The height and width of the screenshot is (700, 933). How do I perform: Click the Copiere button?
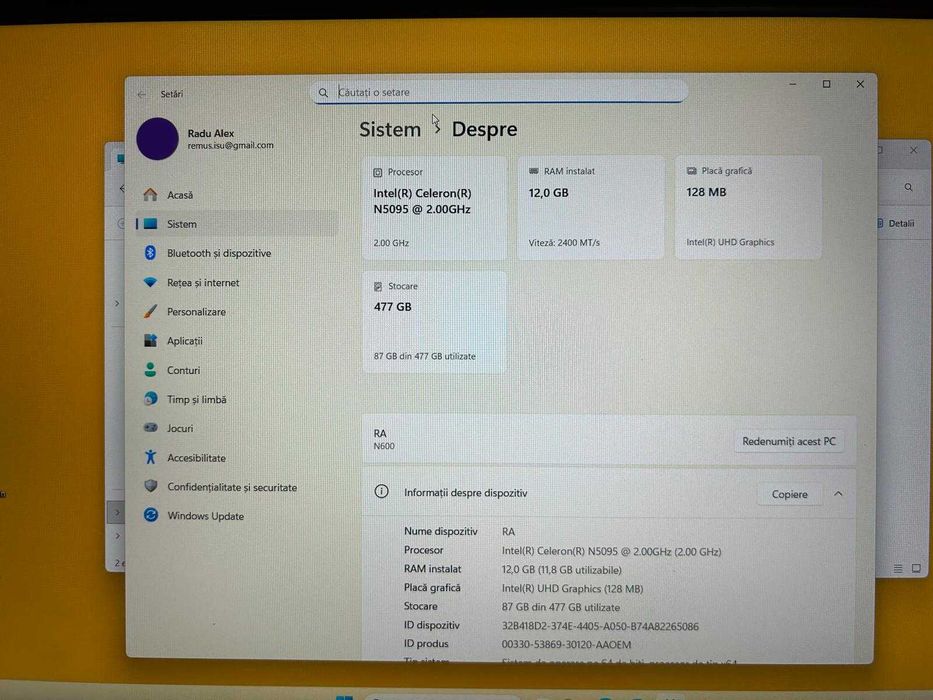[789, 494]
